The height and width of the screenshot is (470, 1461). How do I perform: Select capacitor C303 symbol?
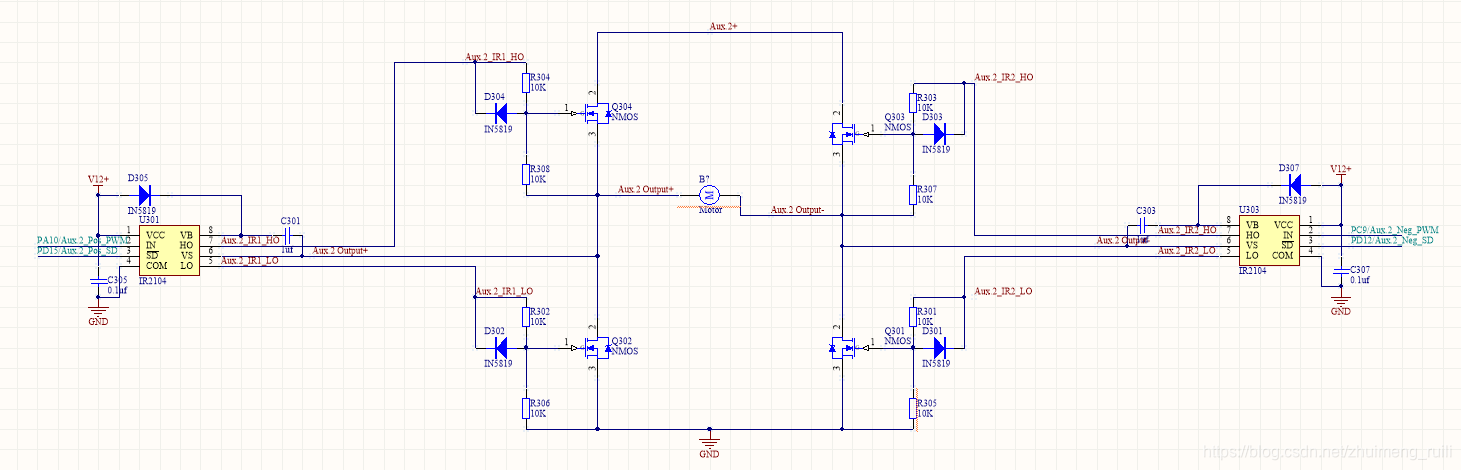(1145, 227)
